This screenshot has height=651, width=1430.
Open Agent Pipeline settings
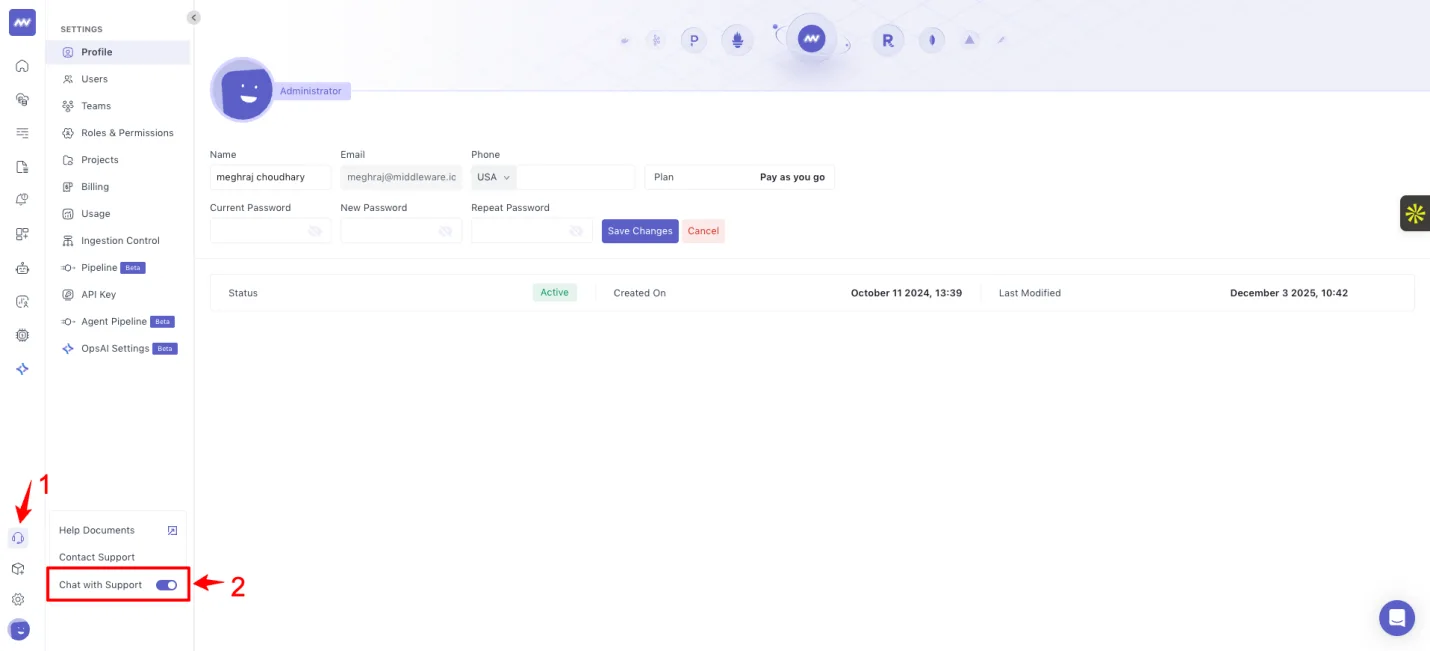point(117,322)
